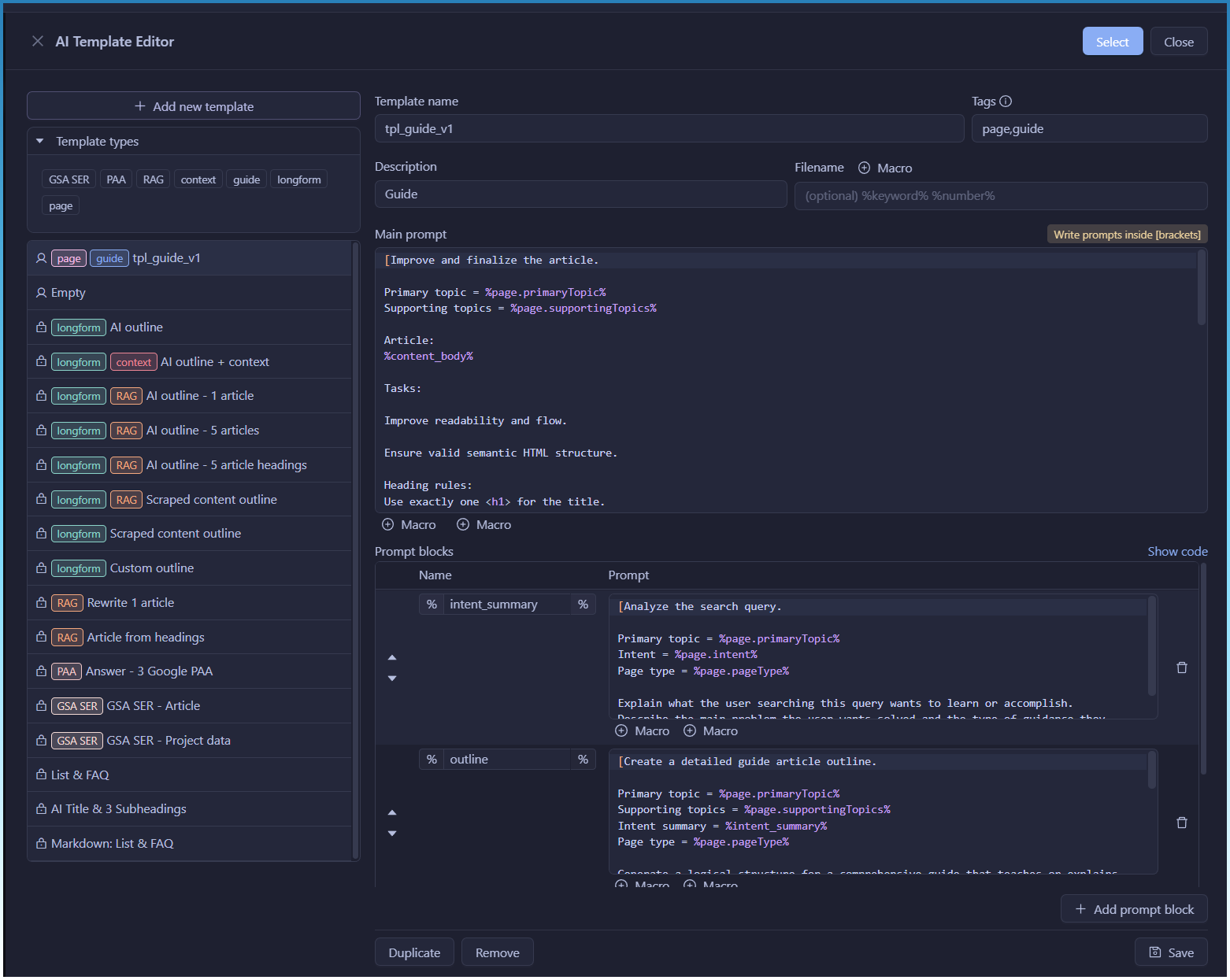Insert Macro into the Filename field

885,168
